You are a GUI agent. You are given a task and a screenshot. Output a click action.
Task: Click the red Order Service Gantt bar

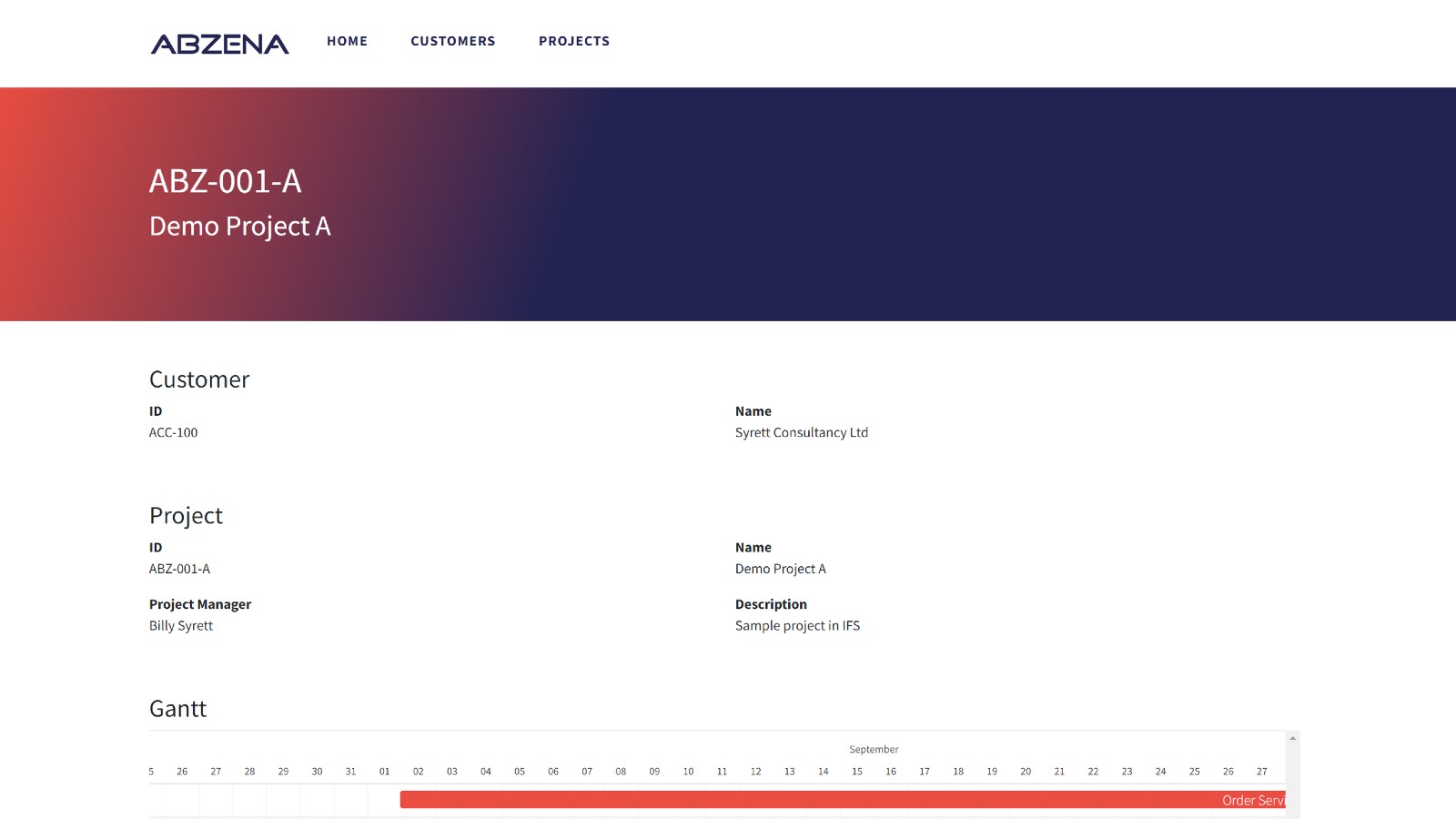[x=842, y=800]
